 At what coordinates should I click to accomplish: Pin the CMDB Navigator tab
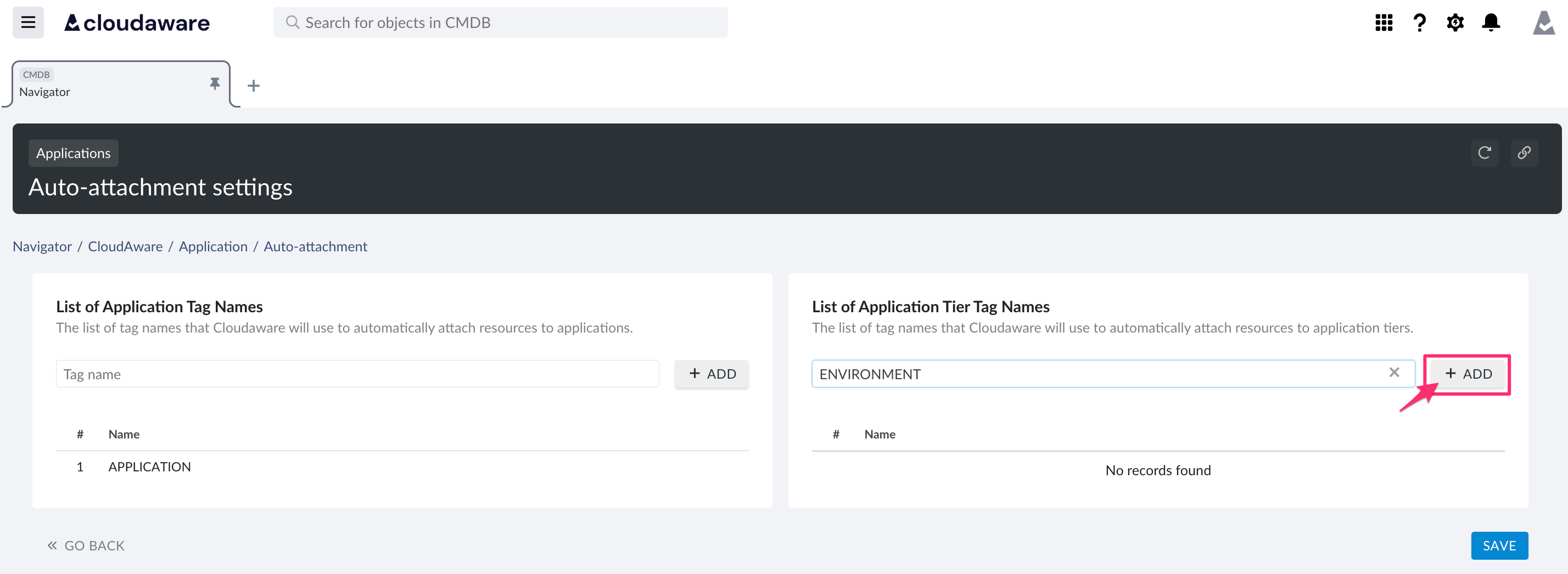tap(214, 83)
